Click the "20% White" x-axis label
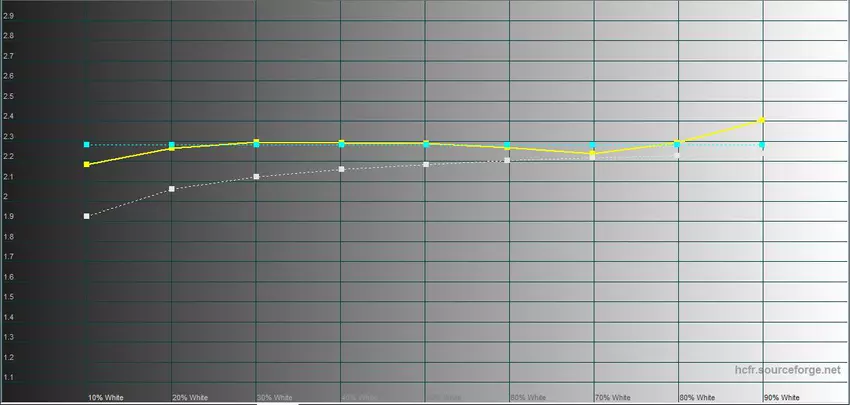The width and height of the screenshot is (850, 405). [x=190, y=397]
